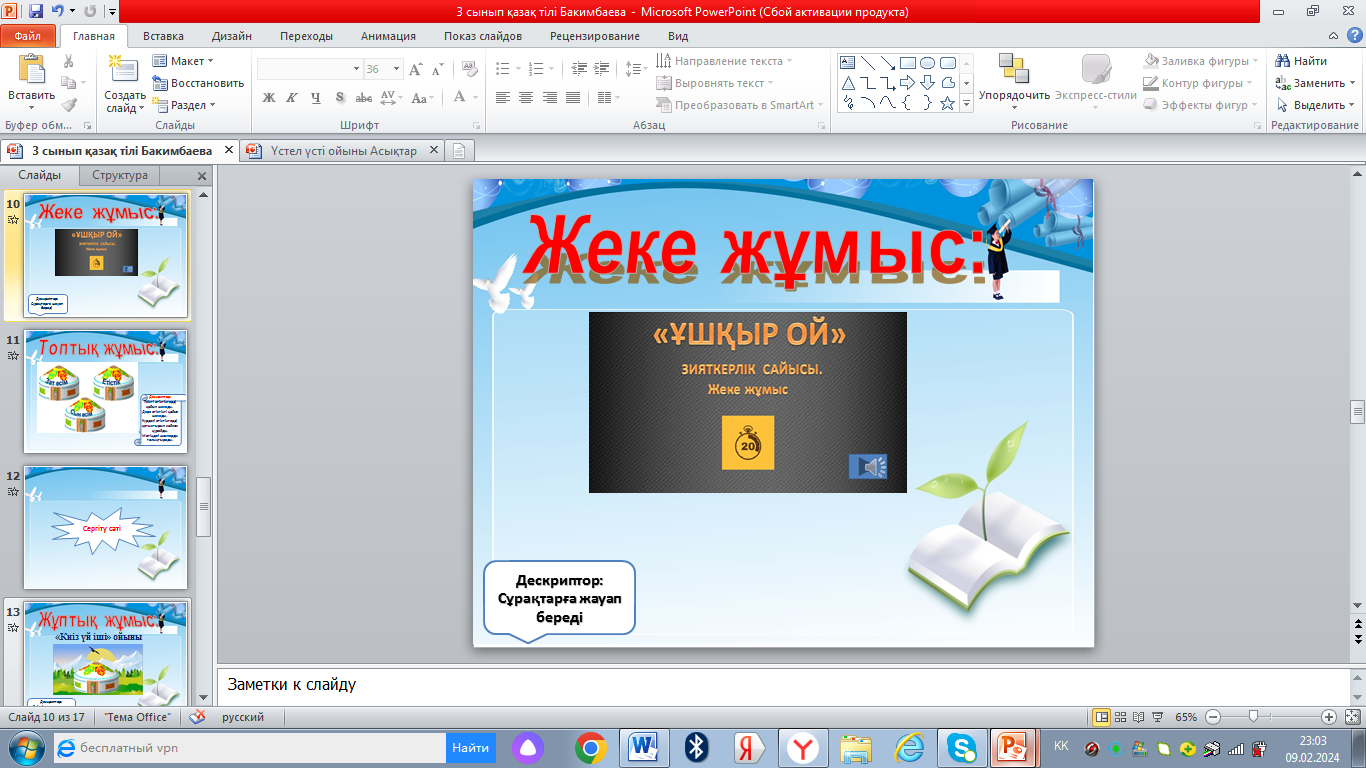Image resolution: width=1366 pixels, height=768 pixels.
Task: Select the star shape in shapes gallery
Action: coord(947,103)
